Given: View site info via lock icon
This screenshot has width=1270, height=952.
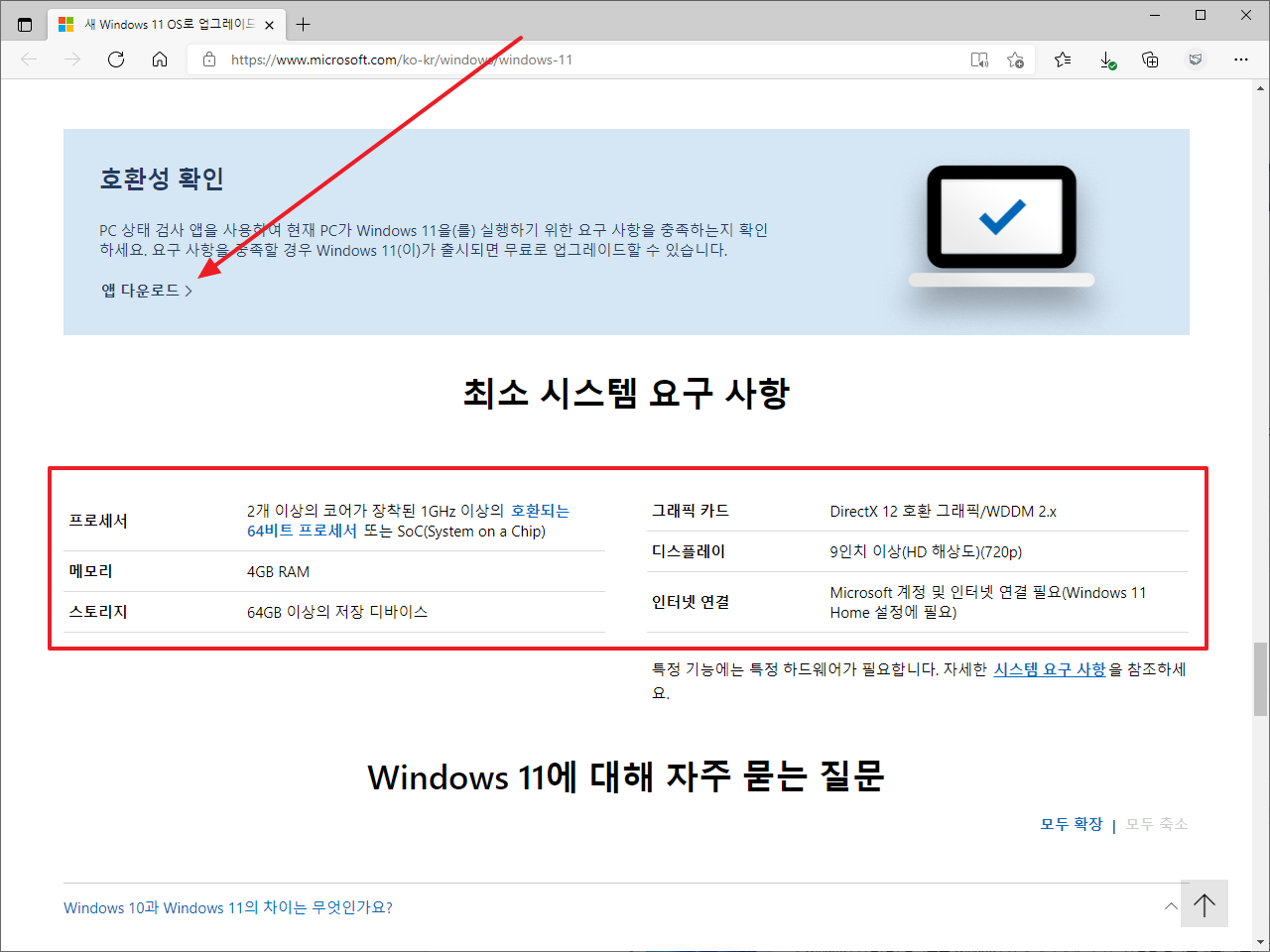Looking at the screenshot, I should [209, 59].
